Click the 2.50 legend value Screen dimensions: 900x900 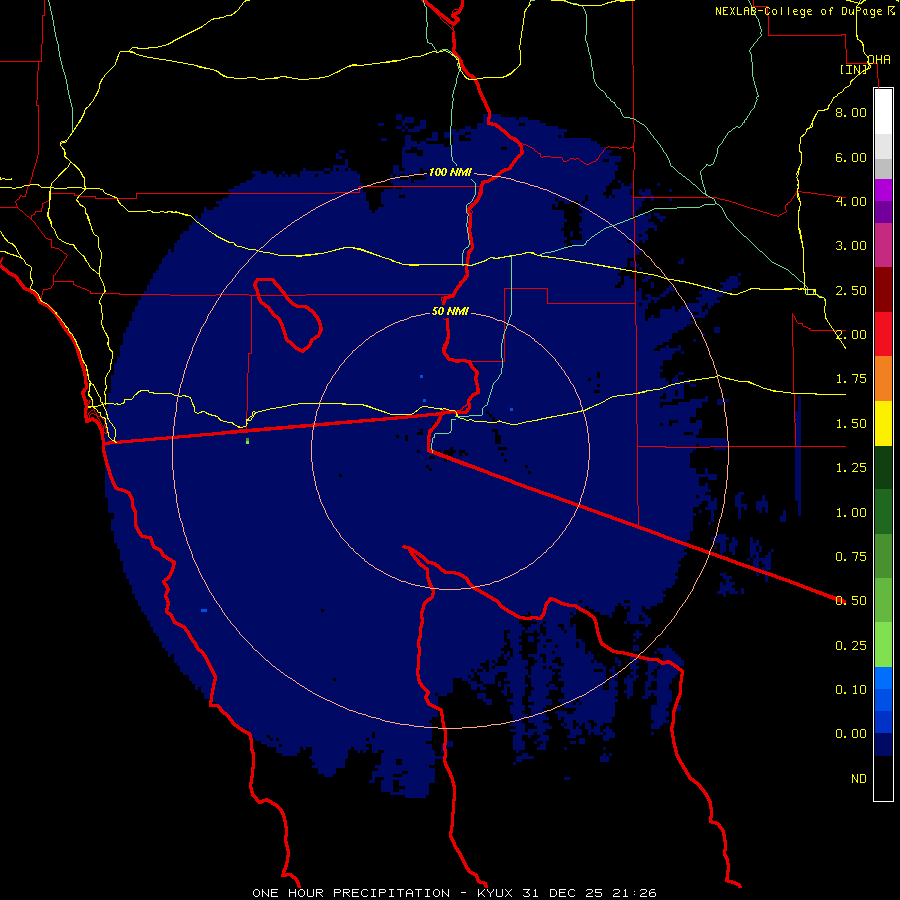click(x=851, y=290)
